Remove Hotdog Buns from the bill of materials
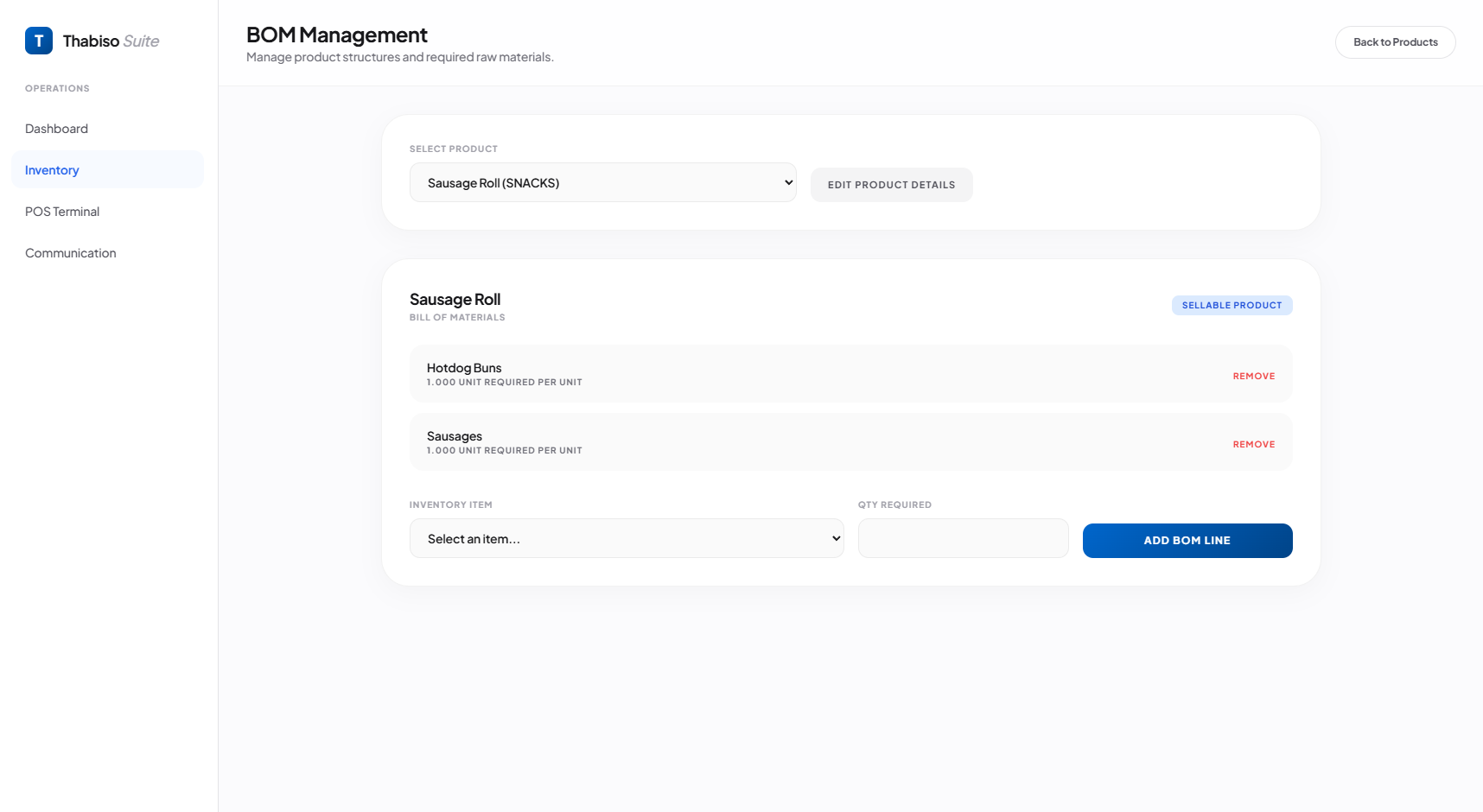The width and height of the screenshot is (1483, 812). click(1254, 375)
